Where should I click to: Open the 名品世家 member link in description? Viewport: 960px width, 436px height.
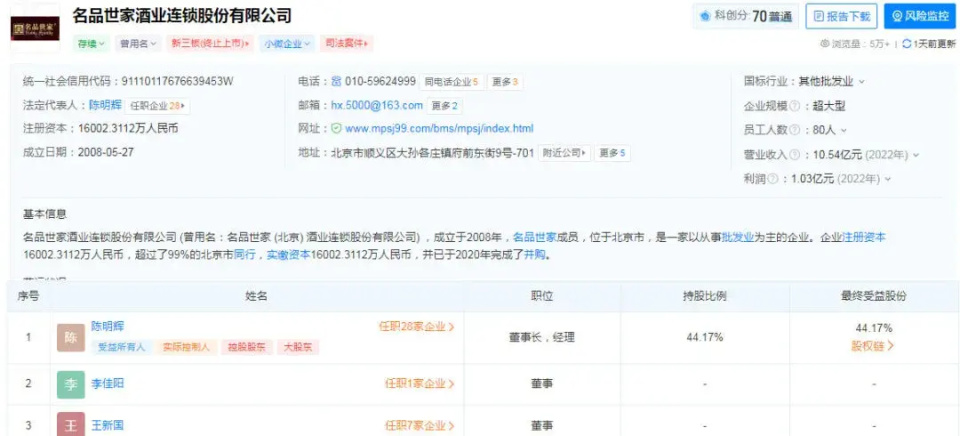pyautogui.click(x=534, y=237)
